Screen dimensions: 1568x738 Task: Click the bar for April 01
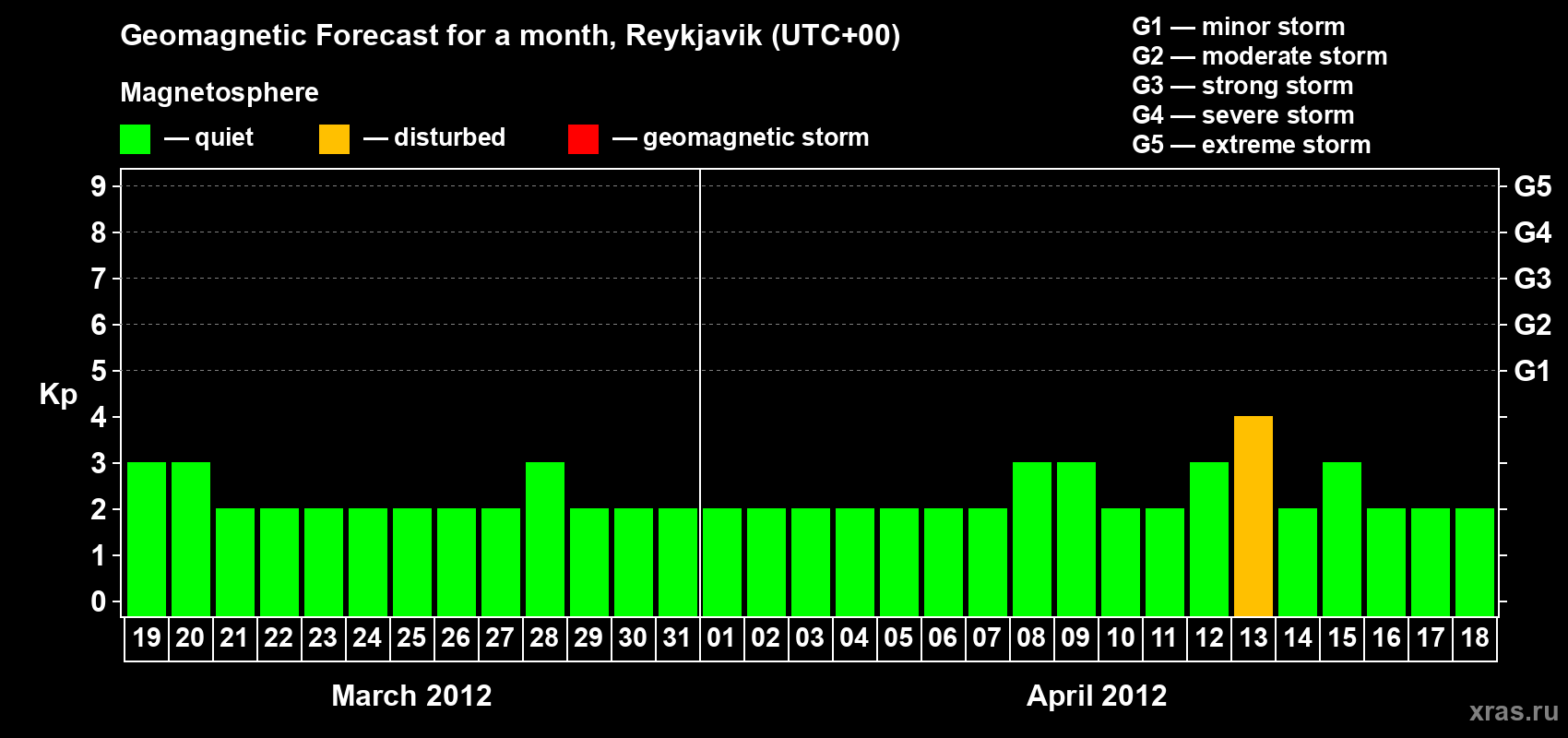pyautogui.click(x=722, y=562)
